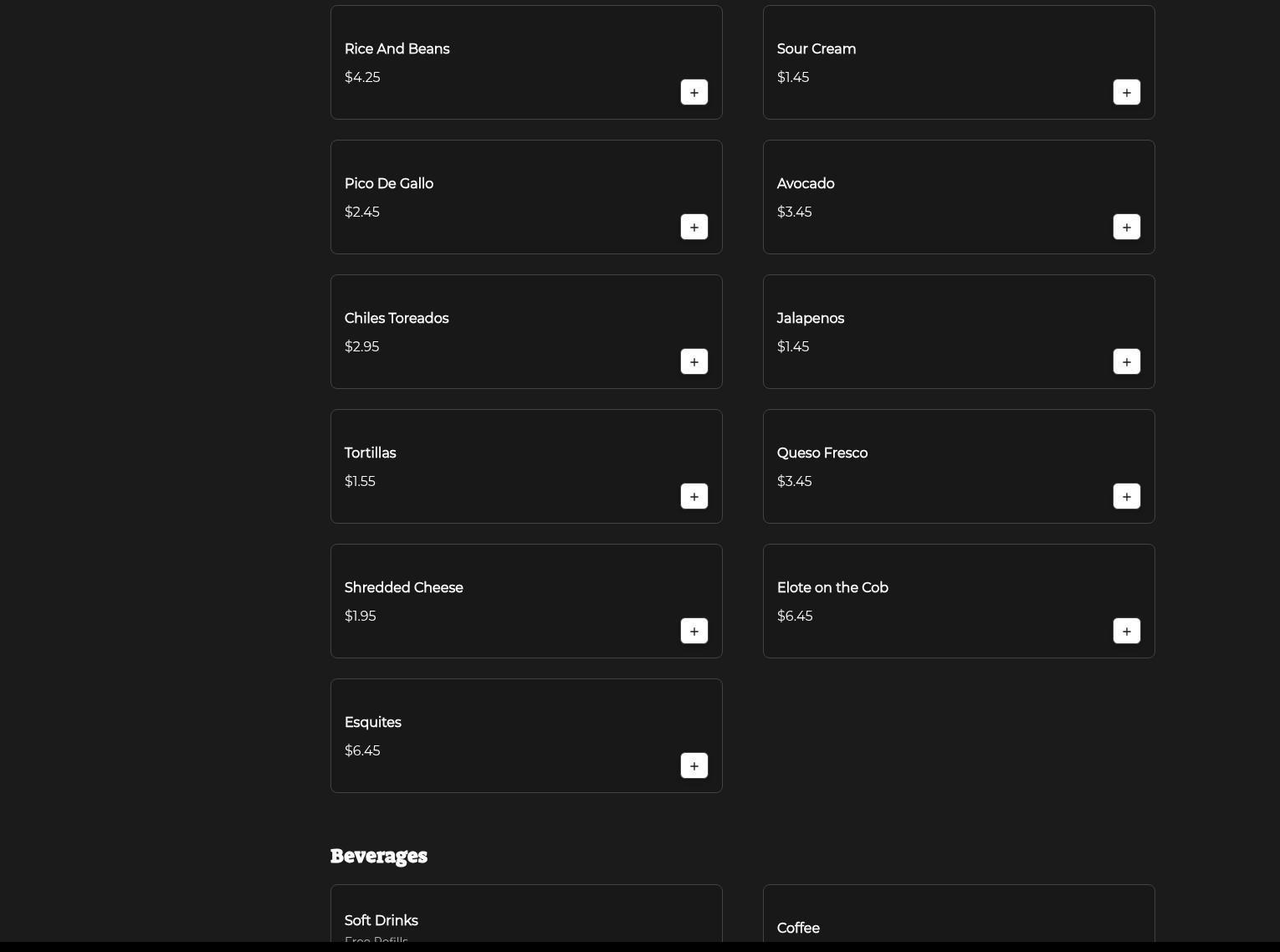Add Sour Cream using plus button
Image resolution: width=1280 pixels, height=952 pixels.
pyautogui.click(x=1127, y=92)
